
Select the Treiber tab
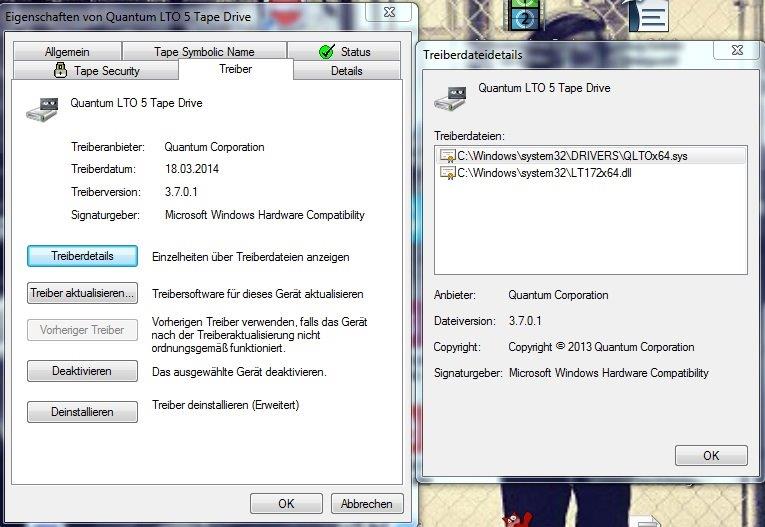[236, 69]
